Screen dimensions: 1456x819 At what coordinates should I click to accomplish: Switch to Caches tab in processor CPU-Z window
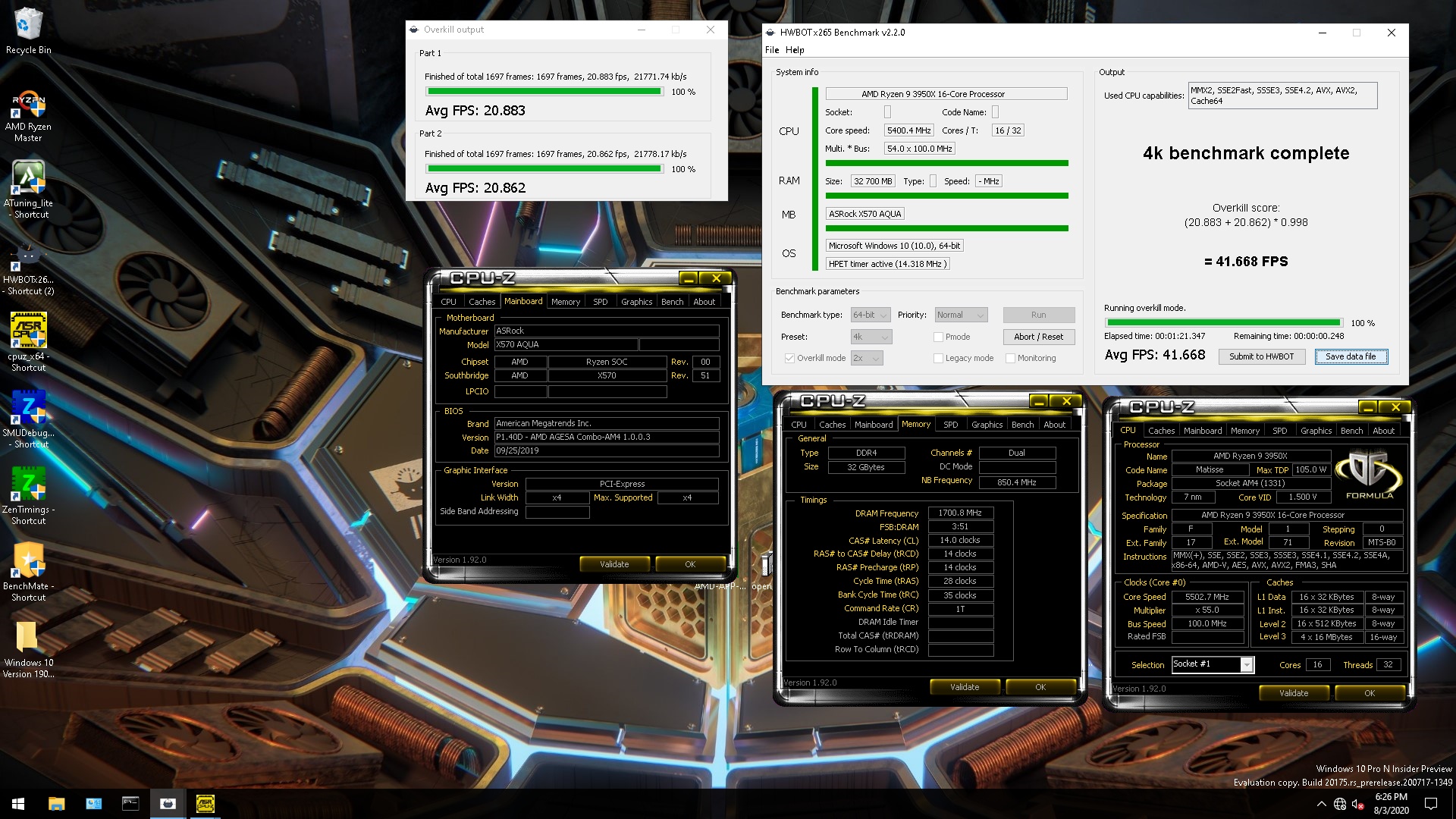(x=1161, y=431)
